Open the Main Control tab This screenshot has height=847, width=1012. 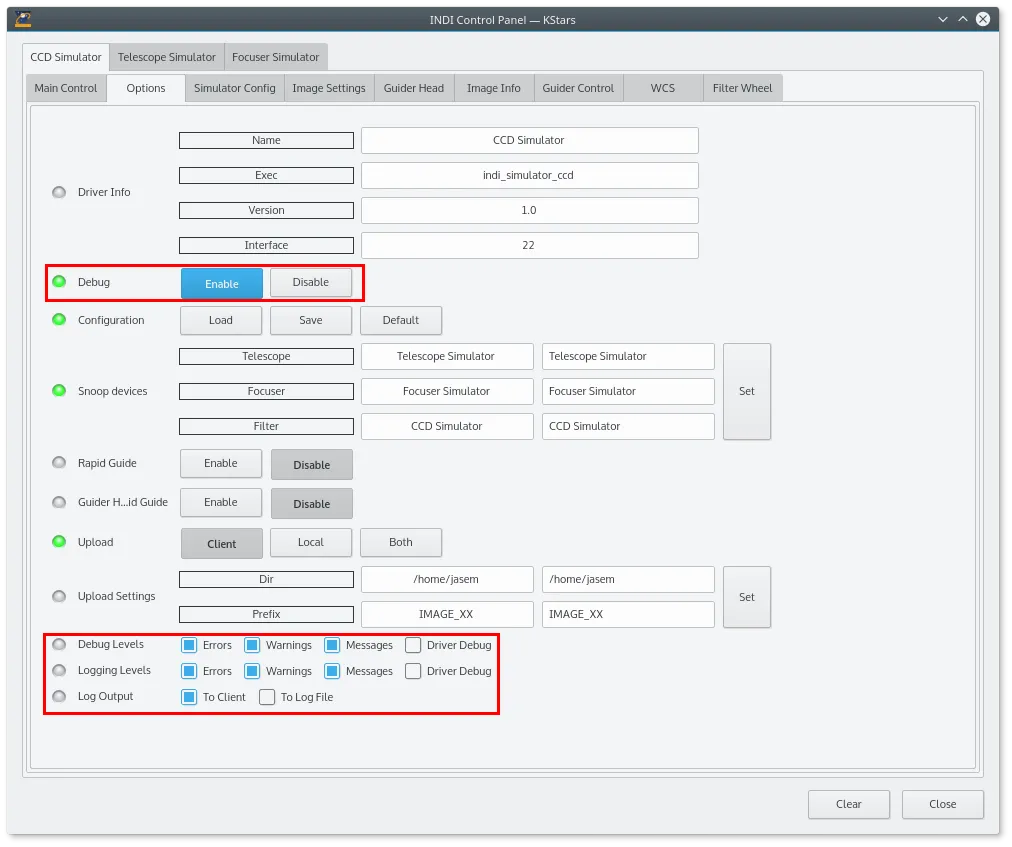66,88
